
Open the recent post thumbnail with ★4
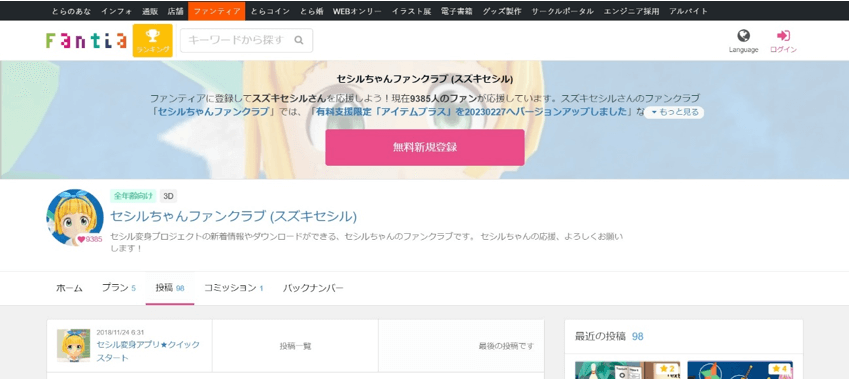coord(740,370)
